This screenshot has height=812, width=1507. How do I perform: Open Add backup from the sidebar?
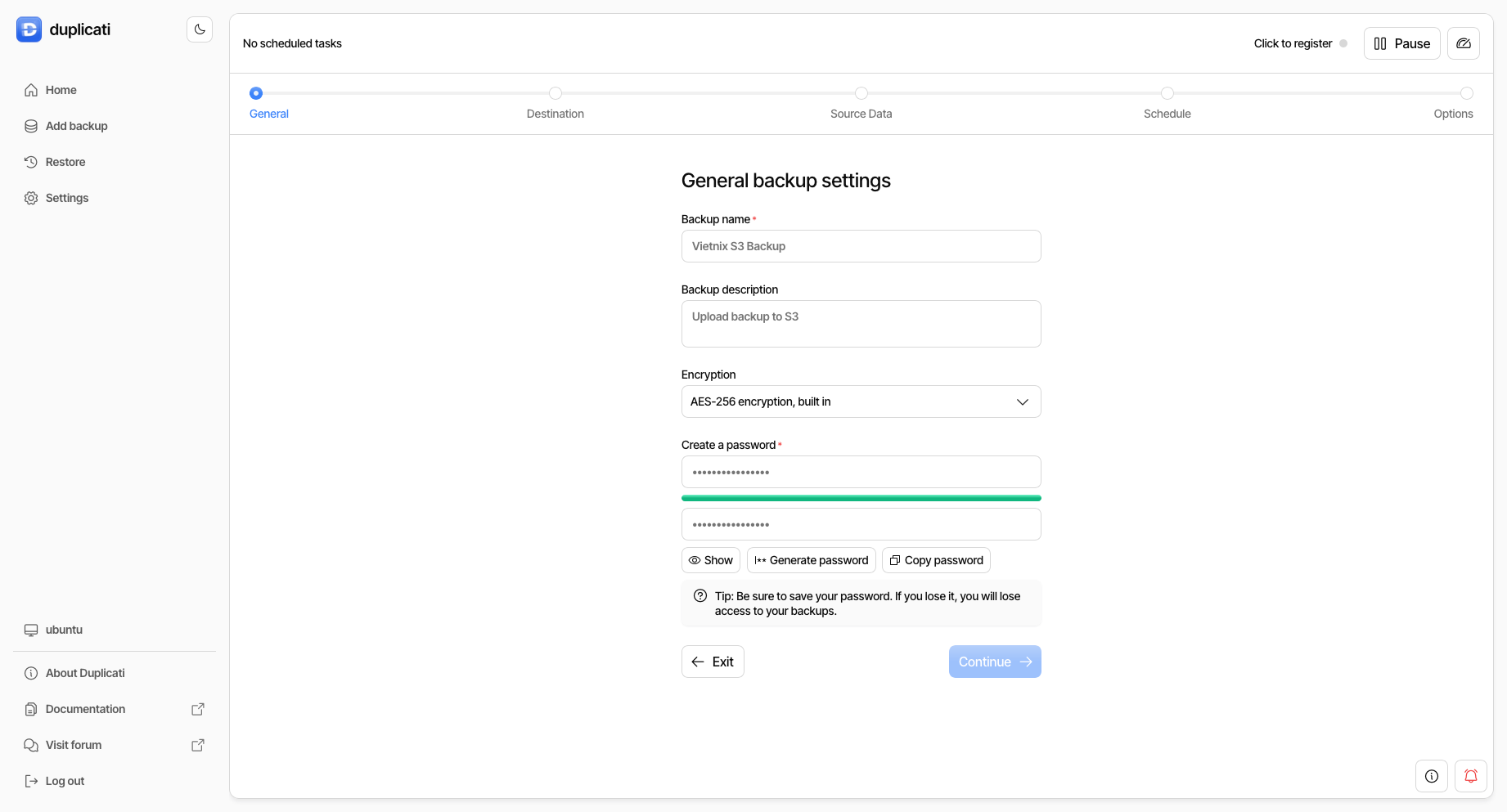click(x=30, y=126)
